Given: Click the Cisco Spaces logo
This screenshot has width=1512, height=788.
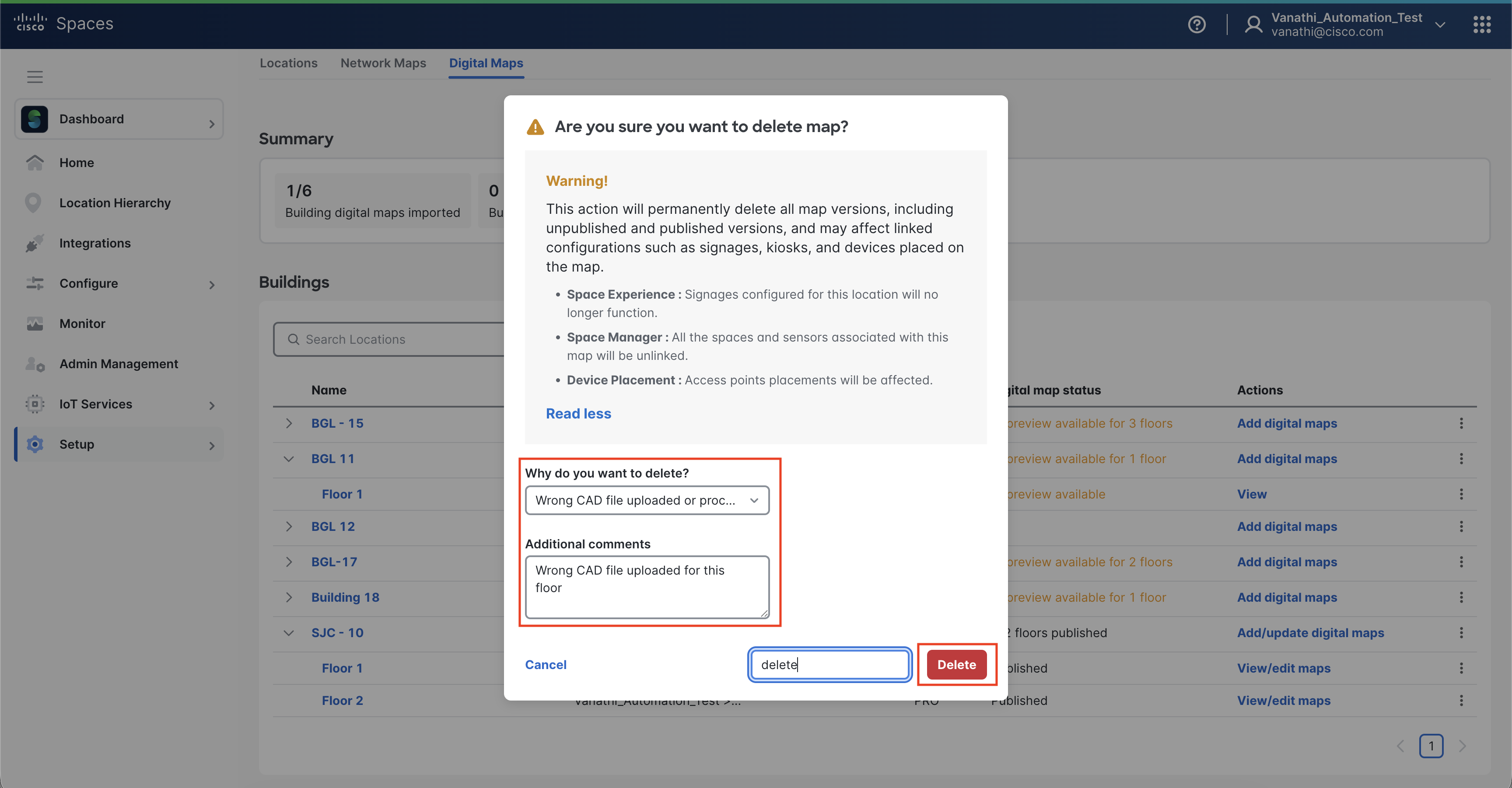Looking at the screenshot, I should click(63, 24).
